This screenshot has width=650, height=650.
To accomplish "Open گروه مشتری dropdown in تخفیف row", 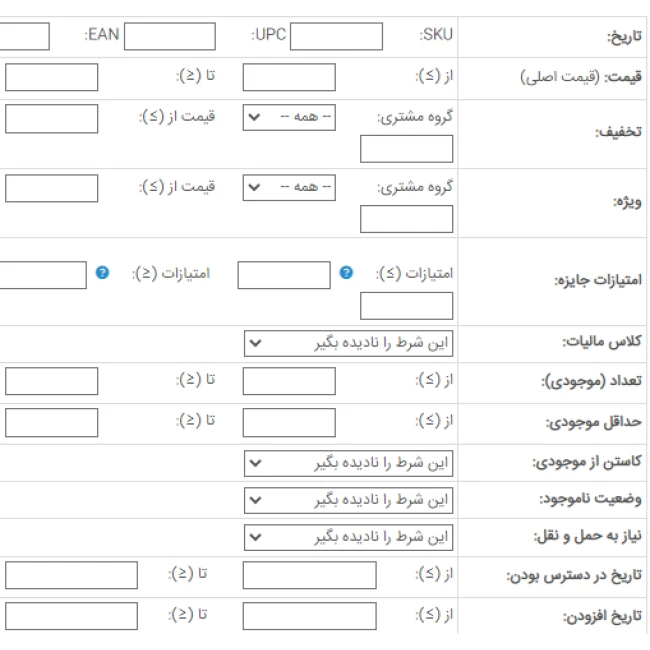I will 289,118.
